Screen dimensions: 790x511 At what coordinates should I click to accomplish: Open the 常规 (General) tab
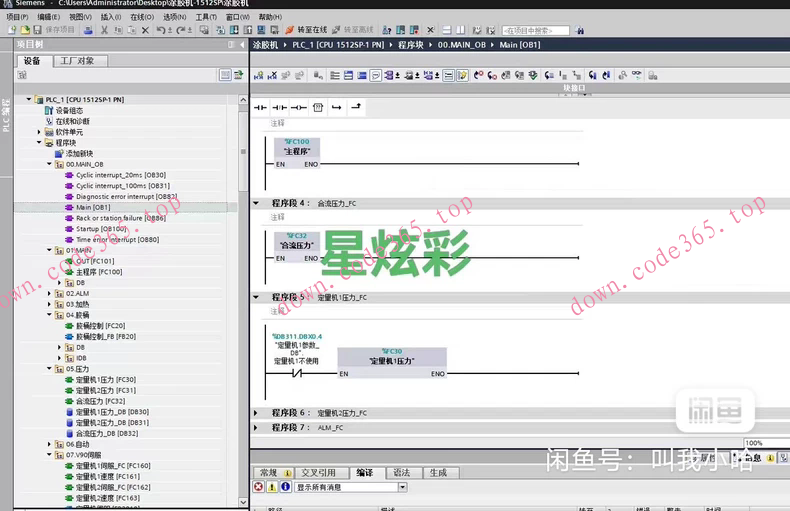(x=273, y=473)
